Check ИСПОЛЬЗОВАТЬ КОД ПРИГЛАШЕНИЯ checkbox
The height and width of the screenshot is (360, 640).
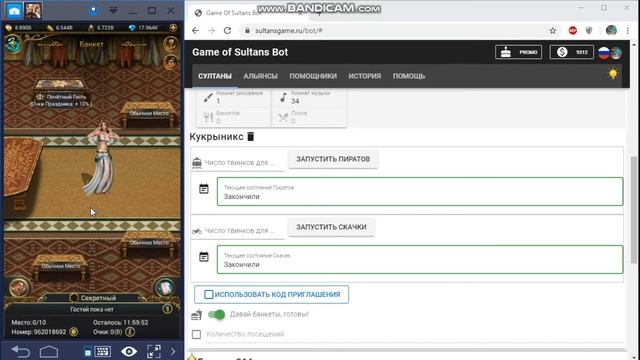209,294
